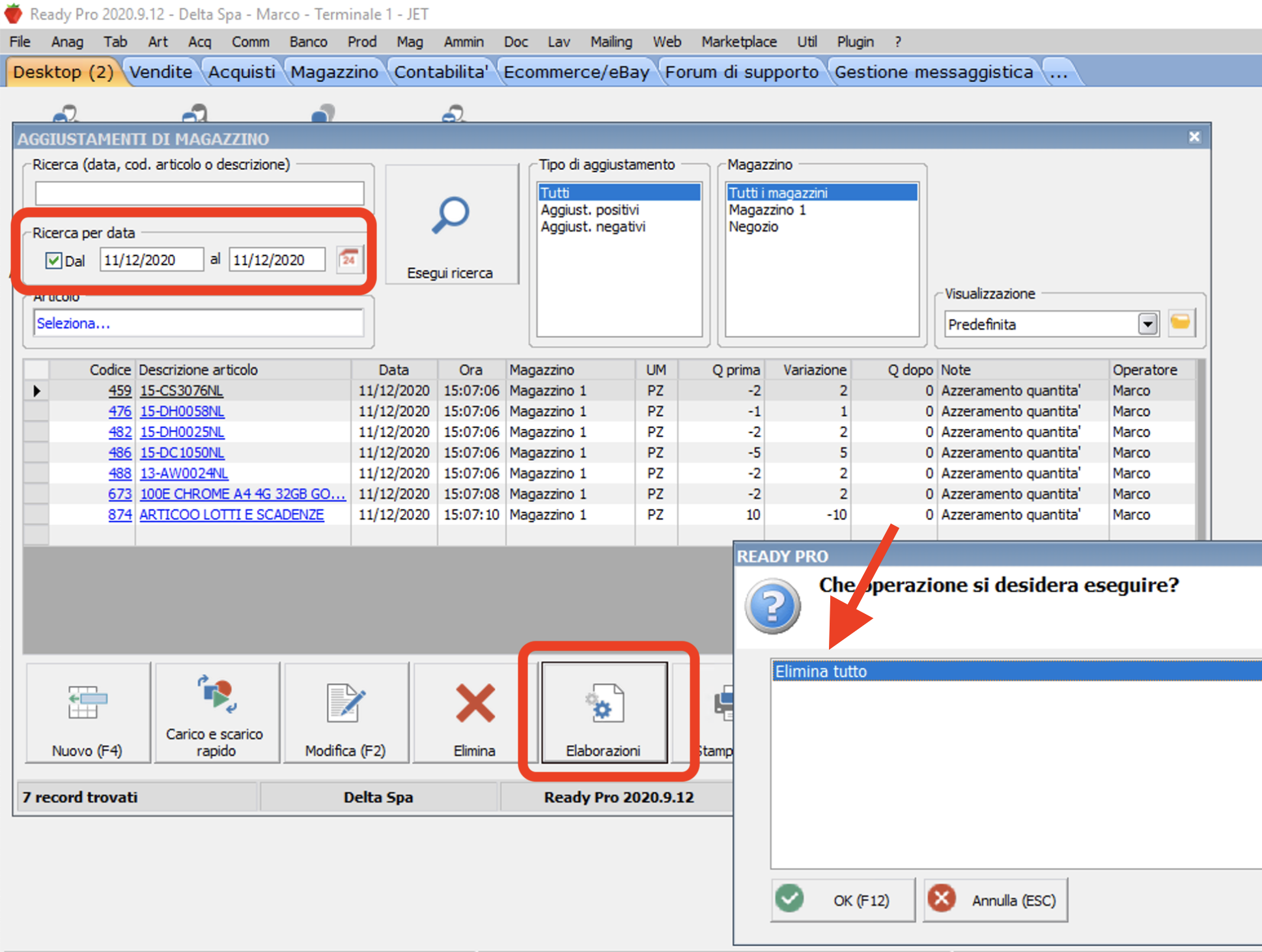Viewport: 1262px width, 952px height.
Task: Open the Anag menu
Action: click(68, 42)
